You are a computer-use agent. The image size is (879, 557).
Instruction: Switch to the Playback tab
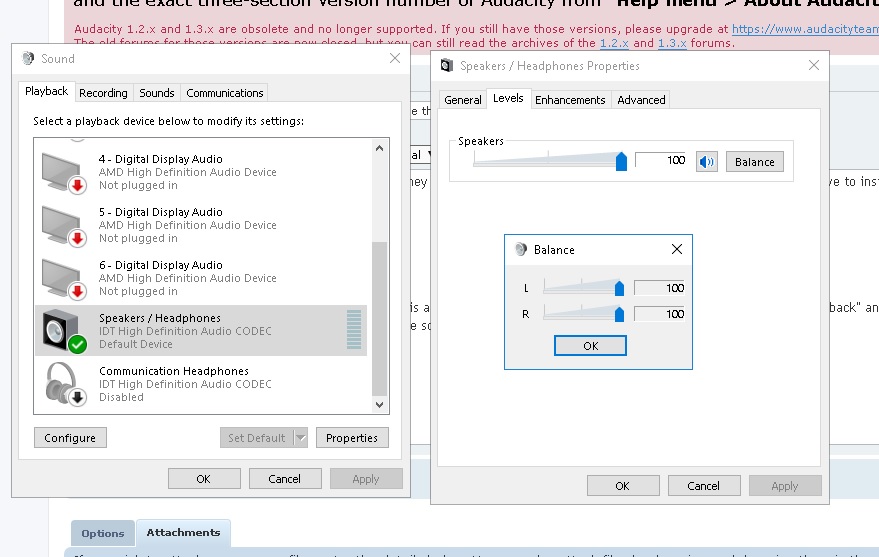pyautogui.click(x=46, y=91)
